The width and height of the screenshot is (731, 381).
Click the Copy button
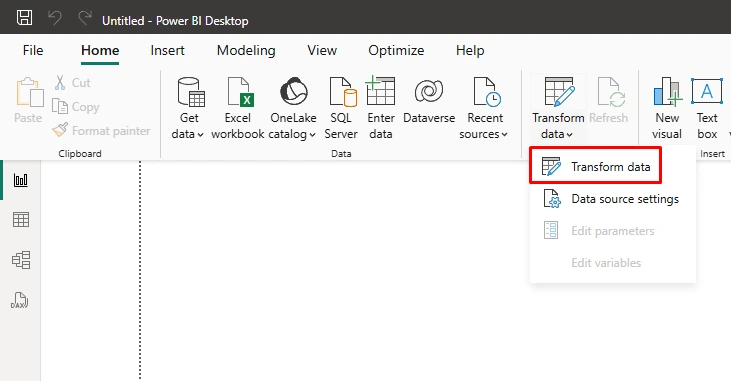76,107
